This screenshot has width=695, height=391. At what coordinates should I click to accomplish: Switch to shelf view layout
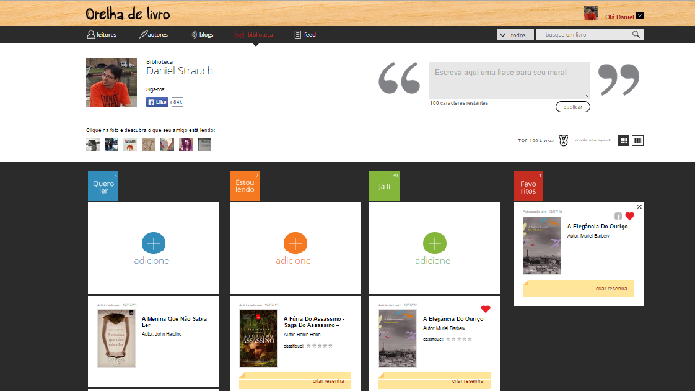click(638, 141)
